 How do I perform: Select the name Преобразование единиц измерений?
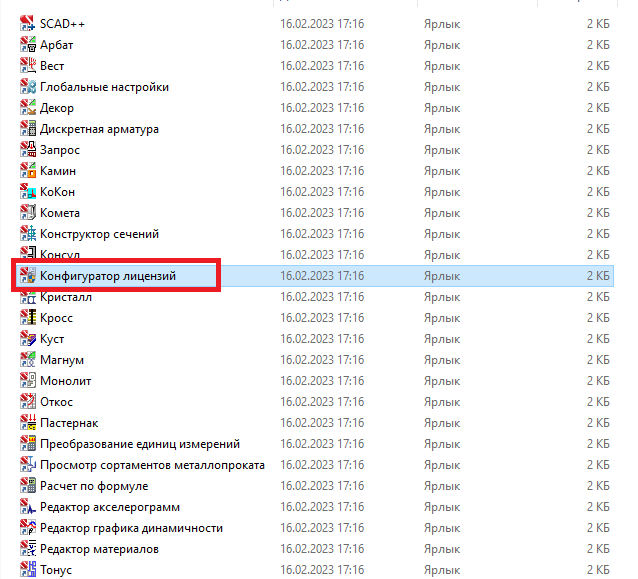[140, 444]
